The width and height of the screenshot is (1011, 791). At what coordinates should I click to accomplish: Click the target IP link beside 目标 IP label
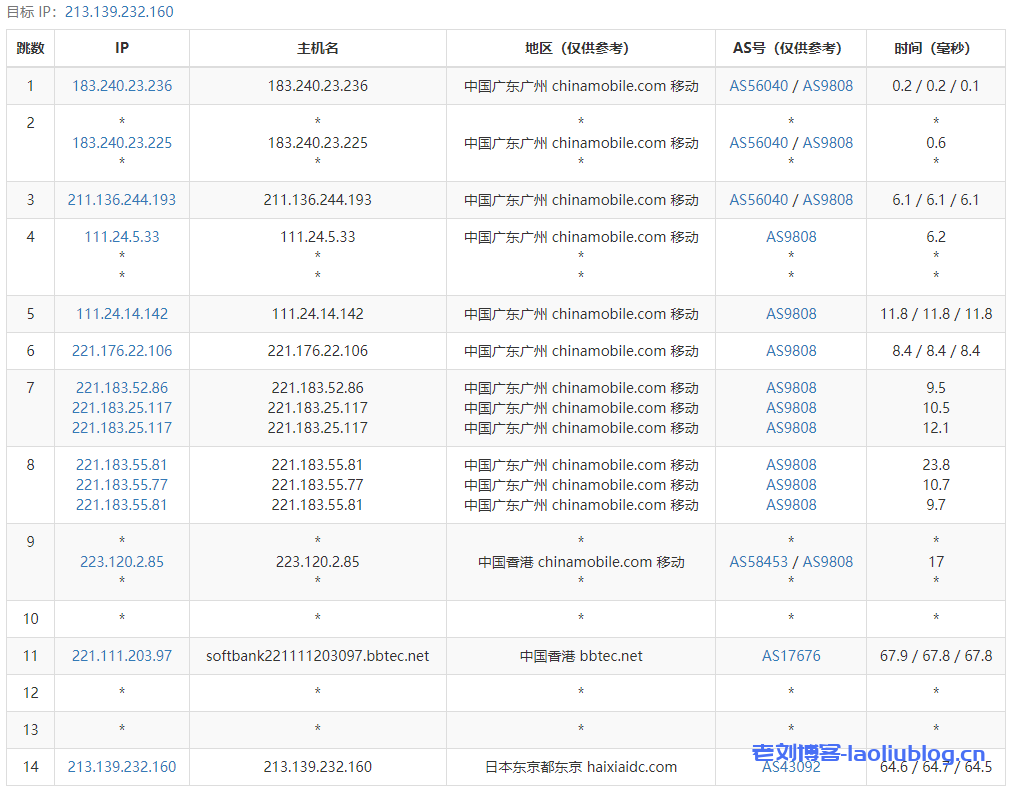[118, 12]
